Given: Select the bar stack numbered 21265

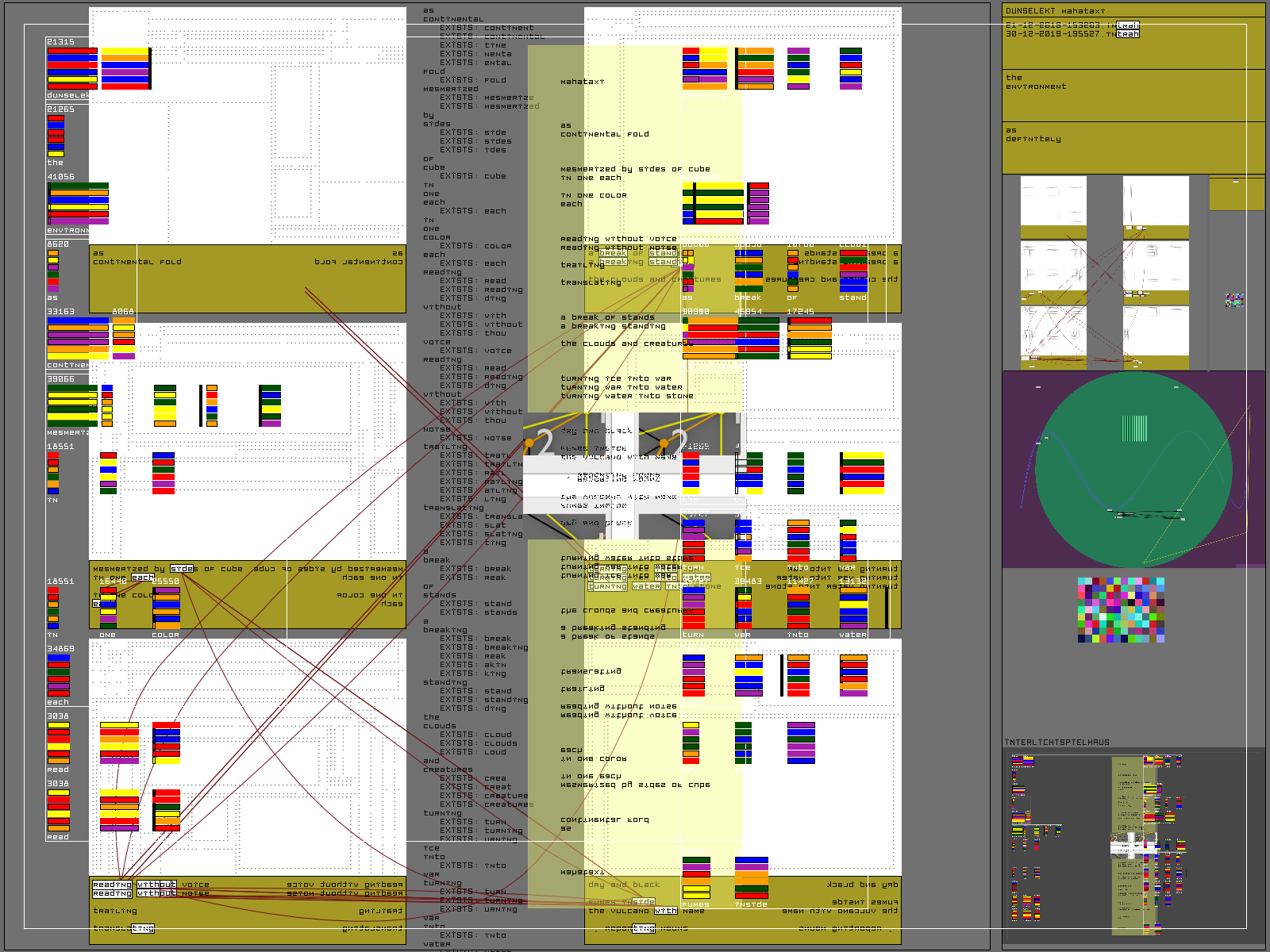Looking at the screenshot, I should point(56,136).
